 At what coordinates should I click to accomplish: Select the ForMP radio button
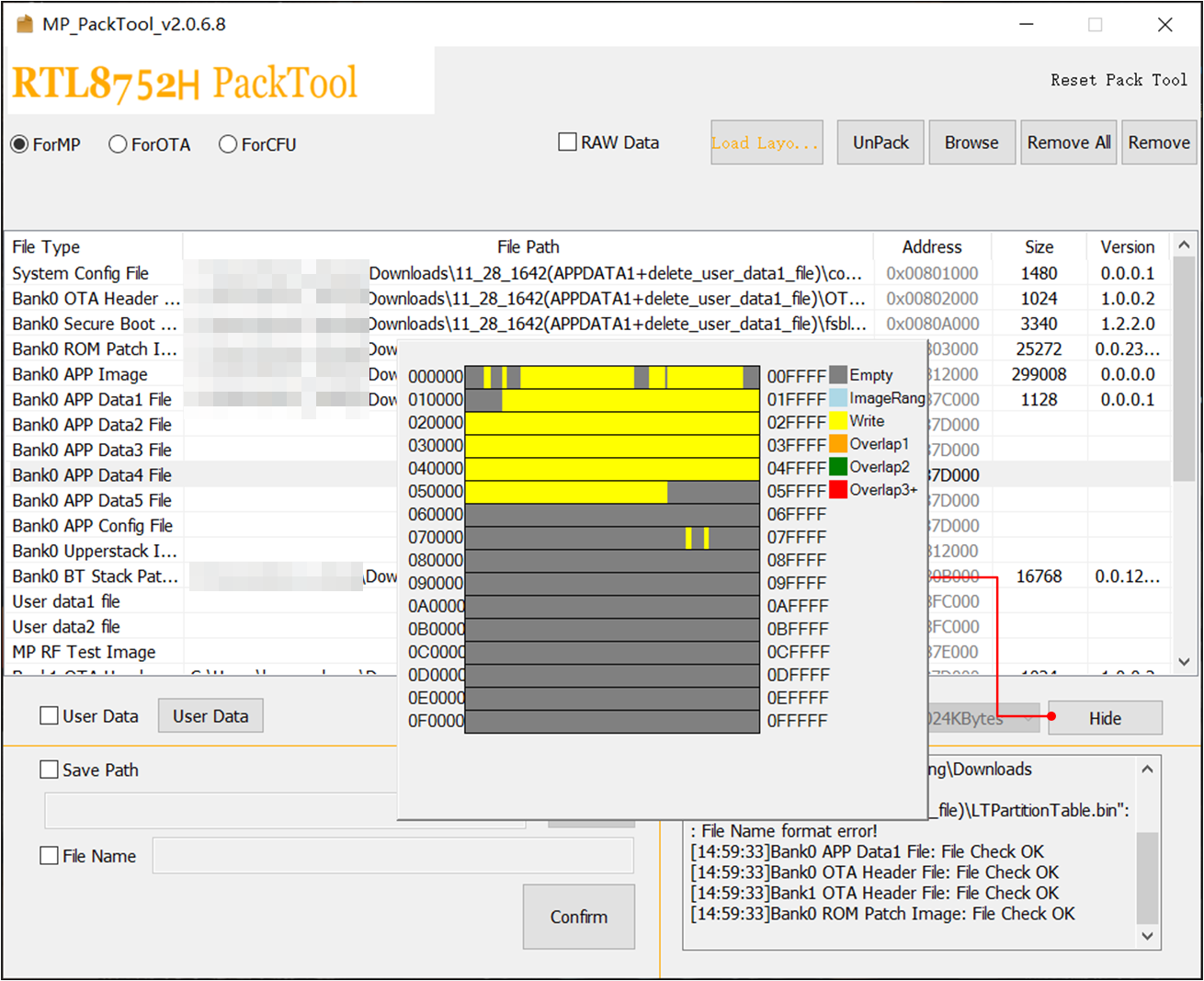(x=20, y=144)
